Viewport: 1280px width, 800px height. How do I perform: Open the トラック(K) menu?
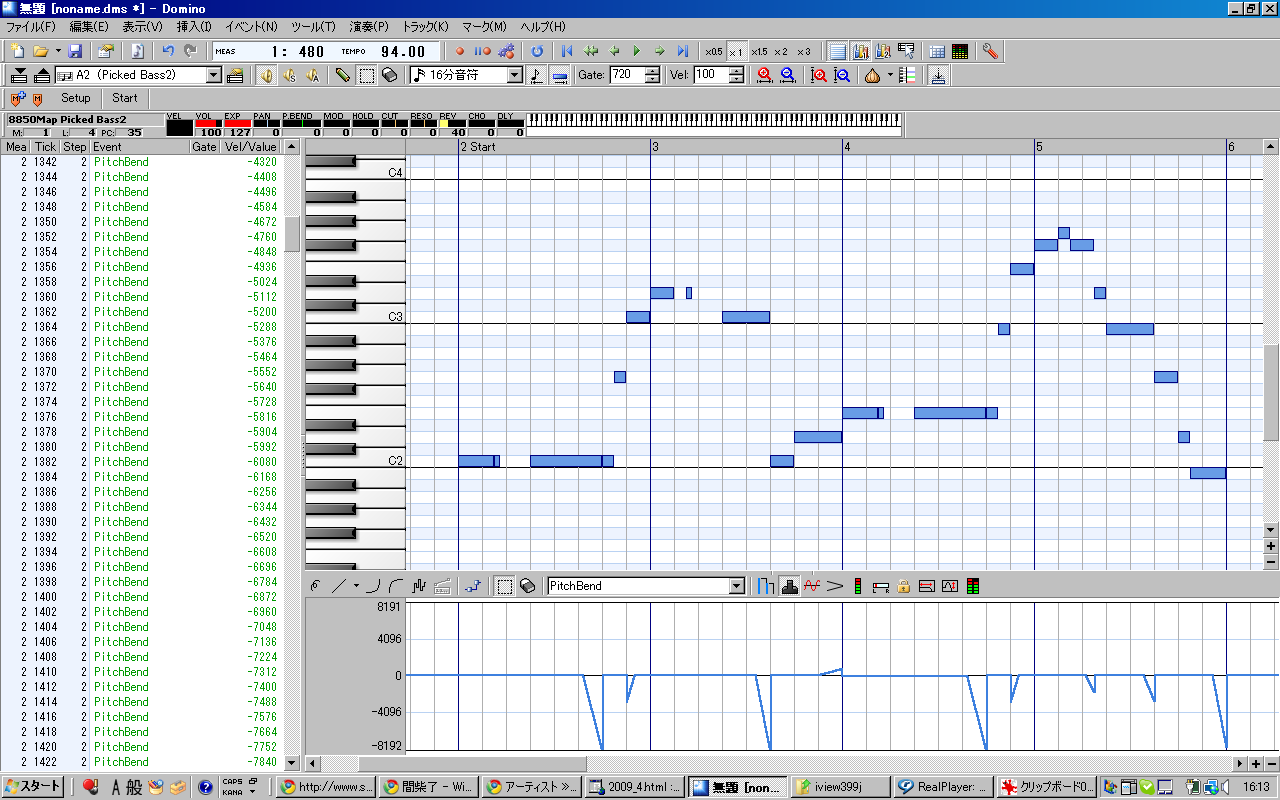pyautogui.click(x=425, y=26)
